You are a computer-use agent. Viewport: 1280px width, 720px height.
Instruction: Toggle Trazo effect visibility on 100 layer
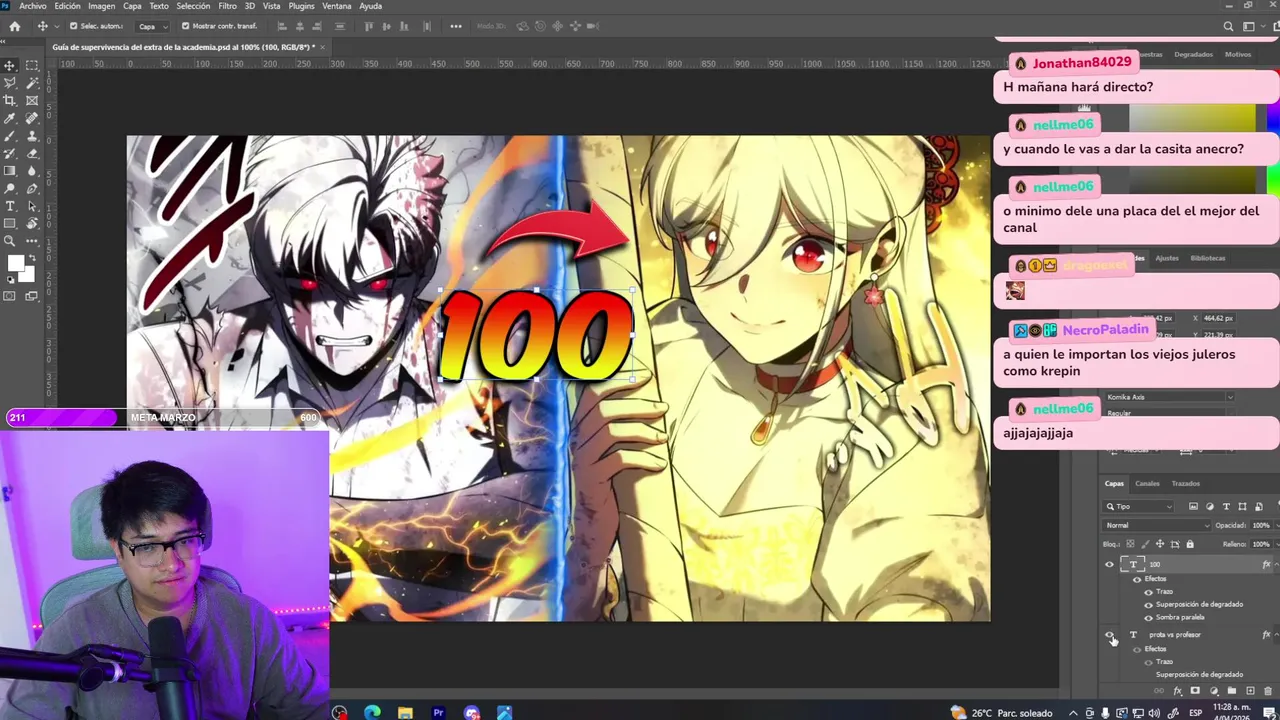tap(1148, 592)
